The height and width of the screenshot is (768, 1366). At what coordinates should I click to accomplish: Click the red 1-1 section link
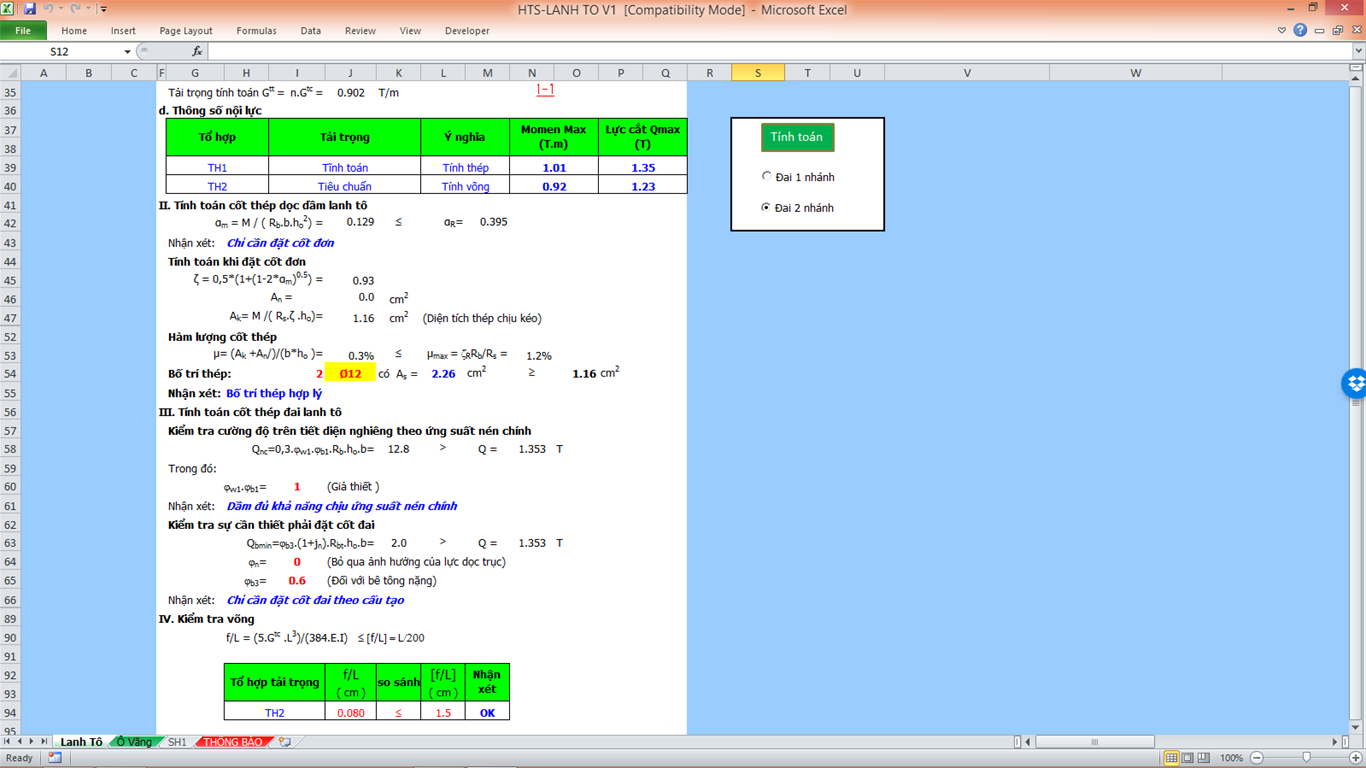click(545, 90)
